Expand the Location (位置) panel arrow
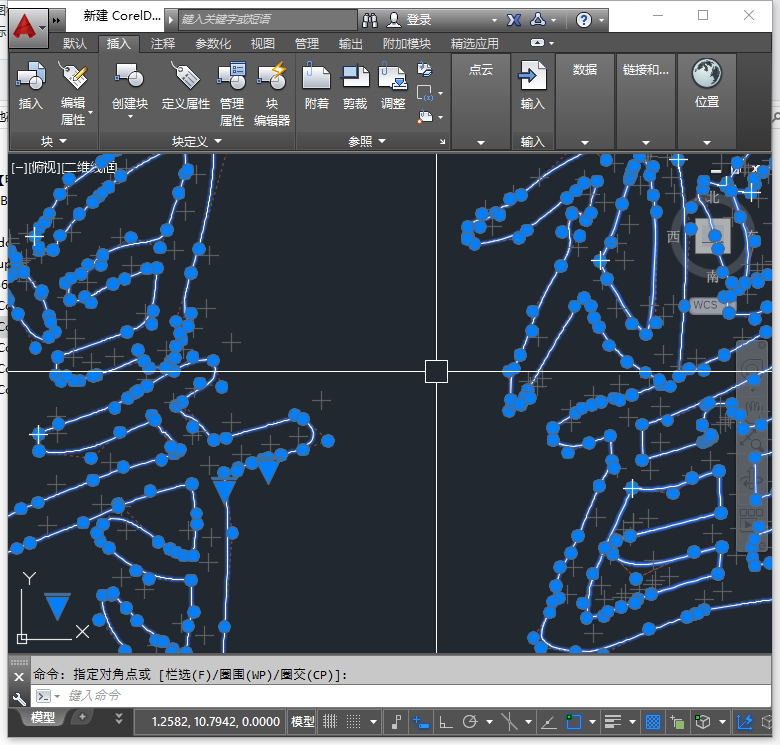 pos(706,142)
